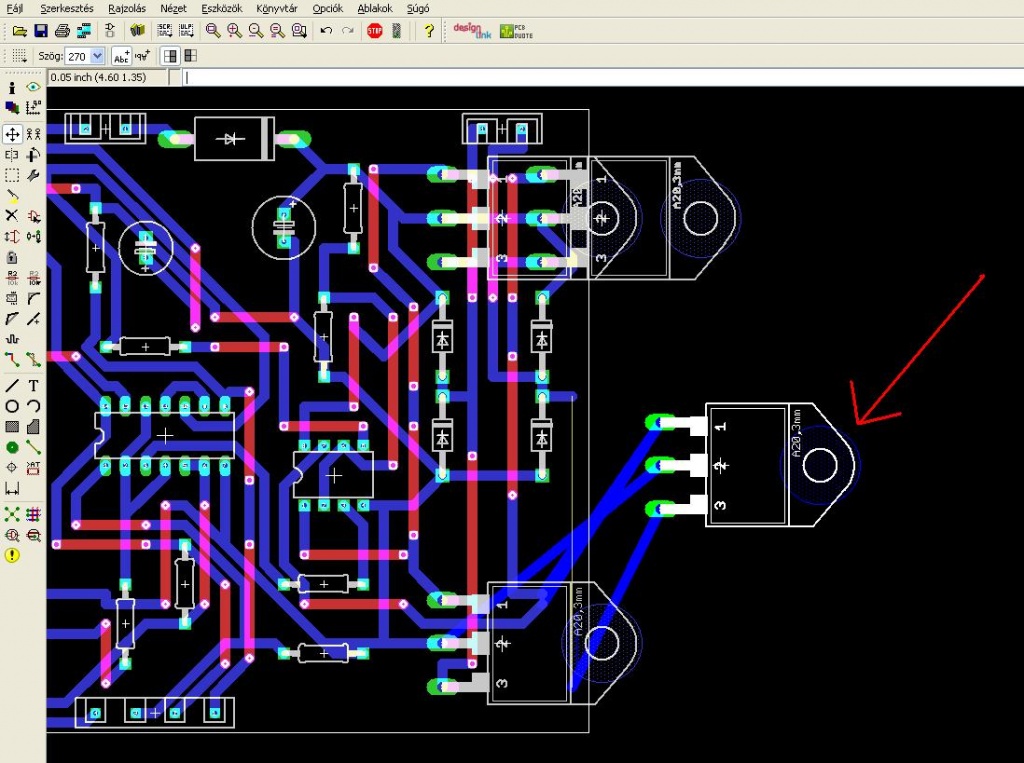The image size is (1024, 763).
Task: Expand the Szög angle dropdown
Action: pos(97,56)
